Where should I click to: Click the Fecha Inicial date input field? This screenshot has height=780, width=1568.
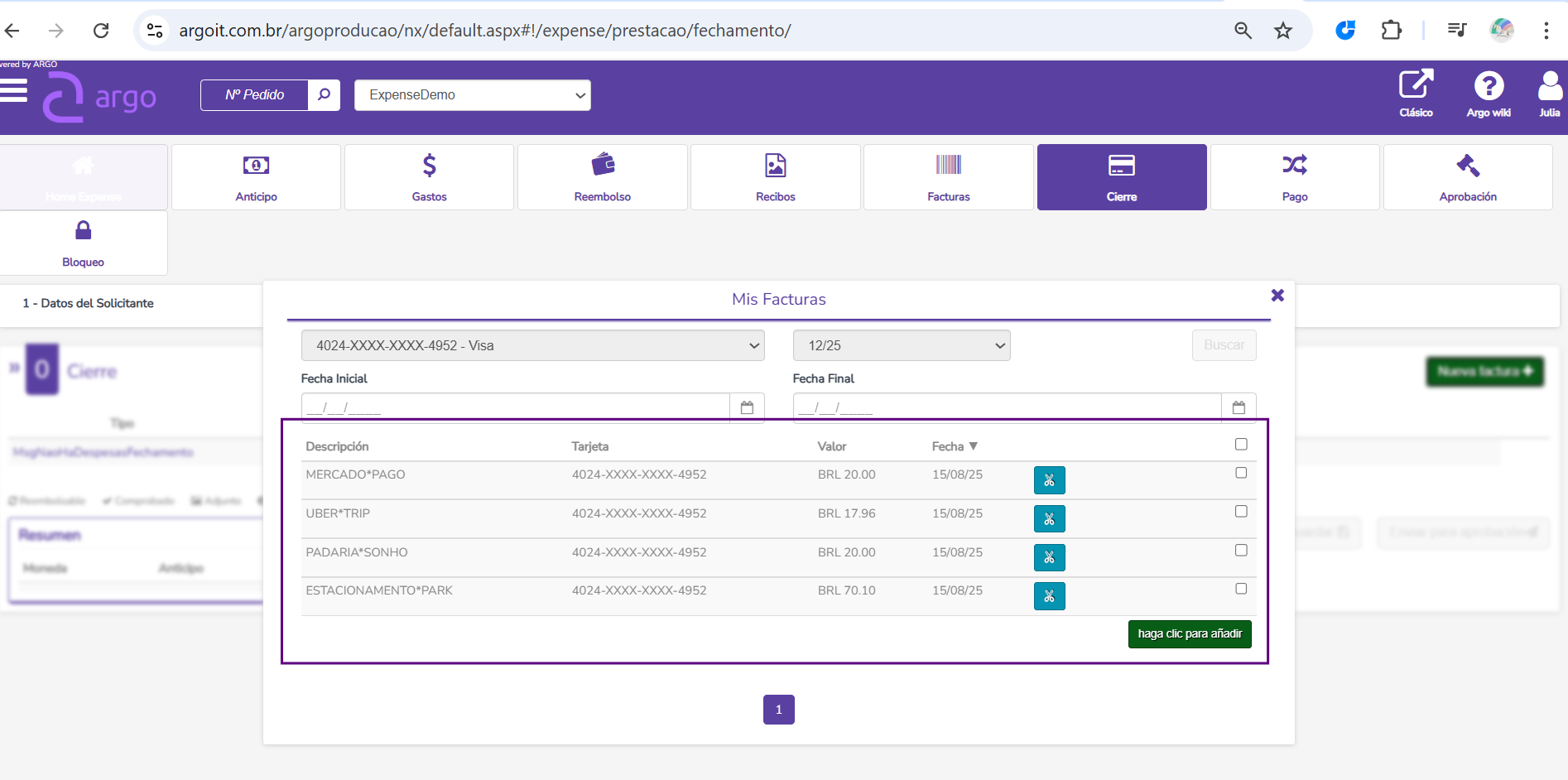point(515,407)
